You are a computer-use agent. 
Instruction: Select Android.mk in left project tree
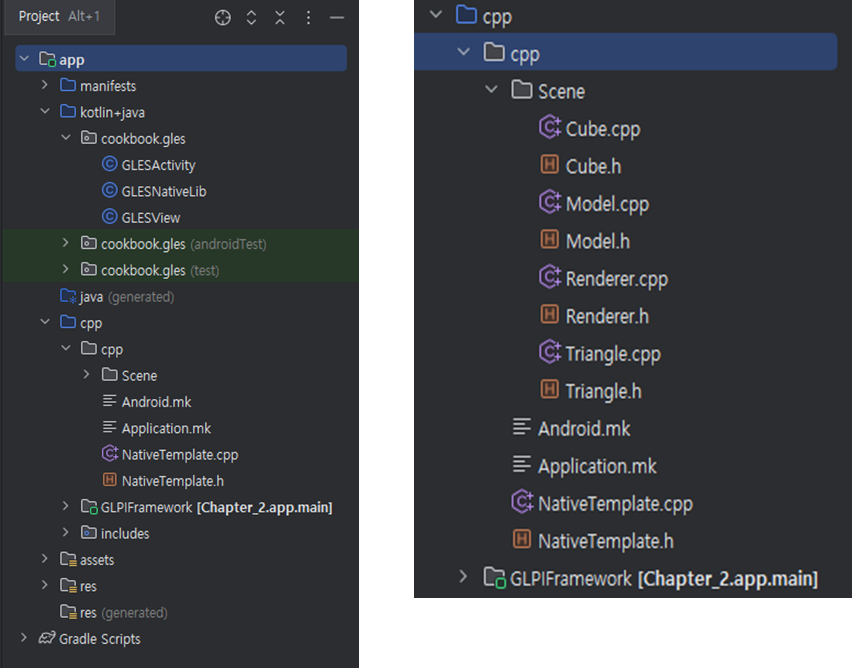coord(156,402)
